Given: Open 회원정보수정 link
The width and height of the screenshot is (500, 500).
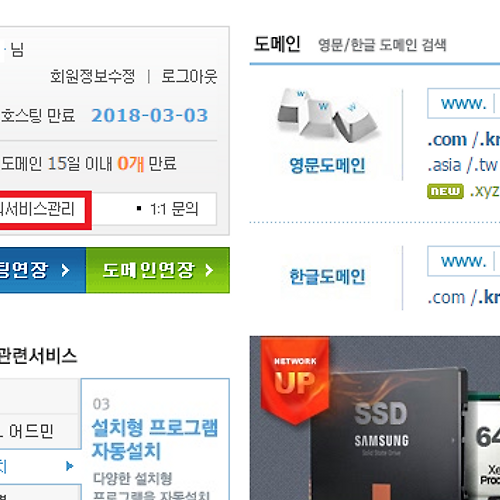Looking at the screenshot, I should tap(93, 76).
